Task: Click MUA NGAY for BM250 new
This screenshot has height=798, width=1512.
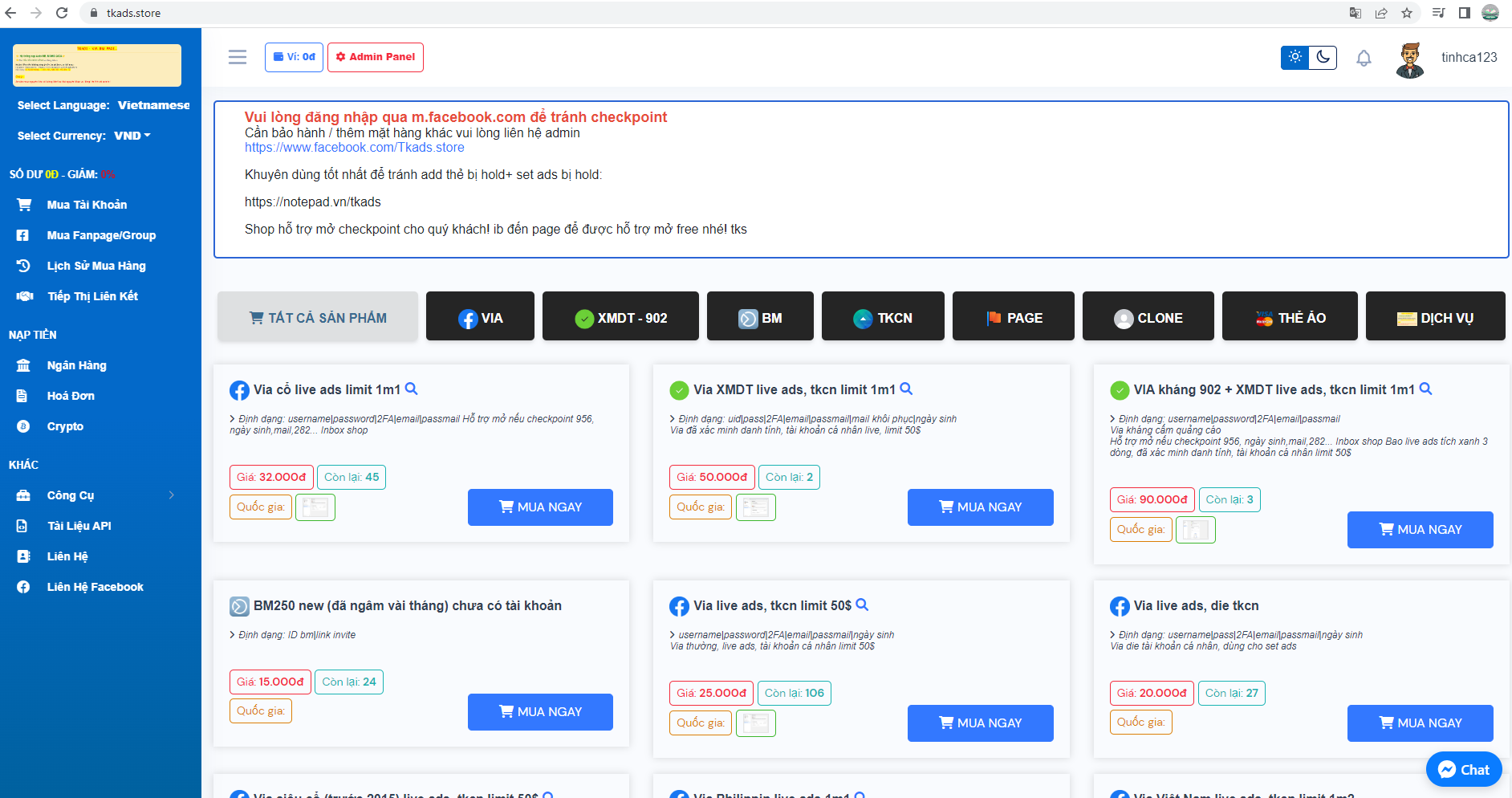Action: 540,712
